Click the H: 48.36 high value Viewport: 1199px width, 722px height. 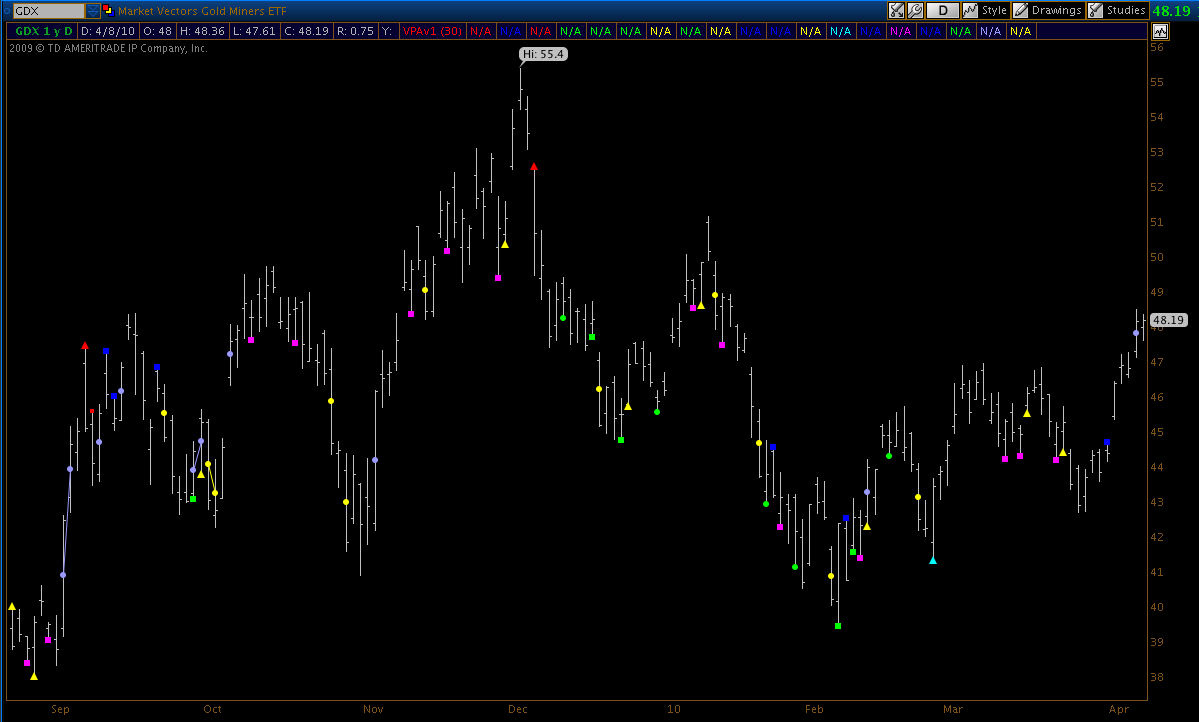(202, 31)
